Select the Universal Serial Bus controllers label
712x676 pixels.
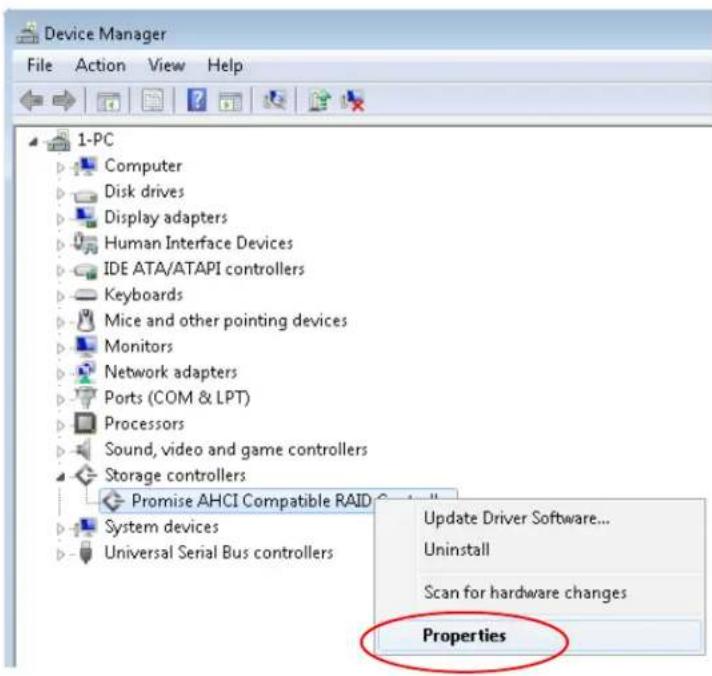point(218,553)
